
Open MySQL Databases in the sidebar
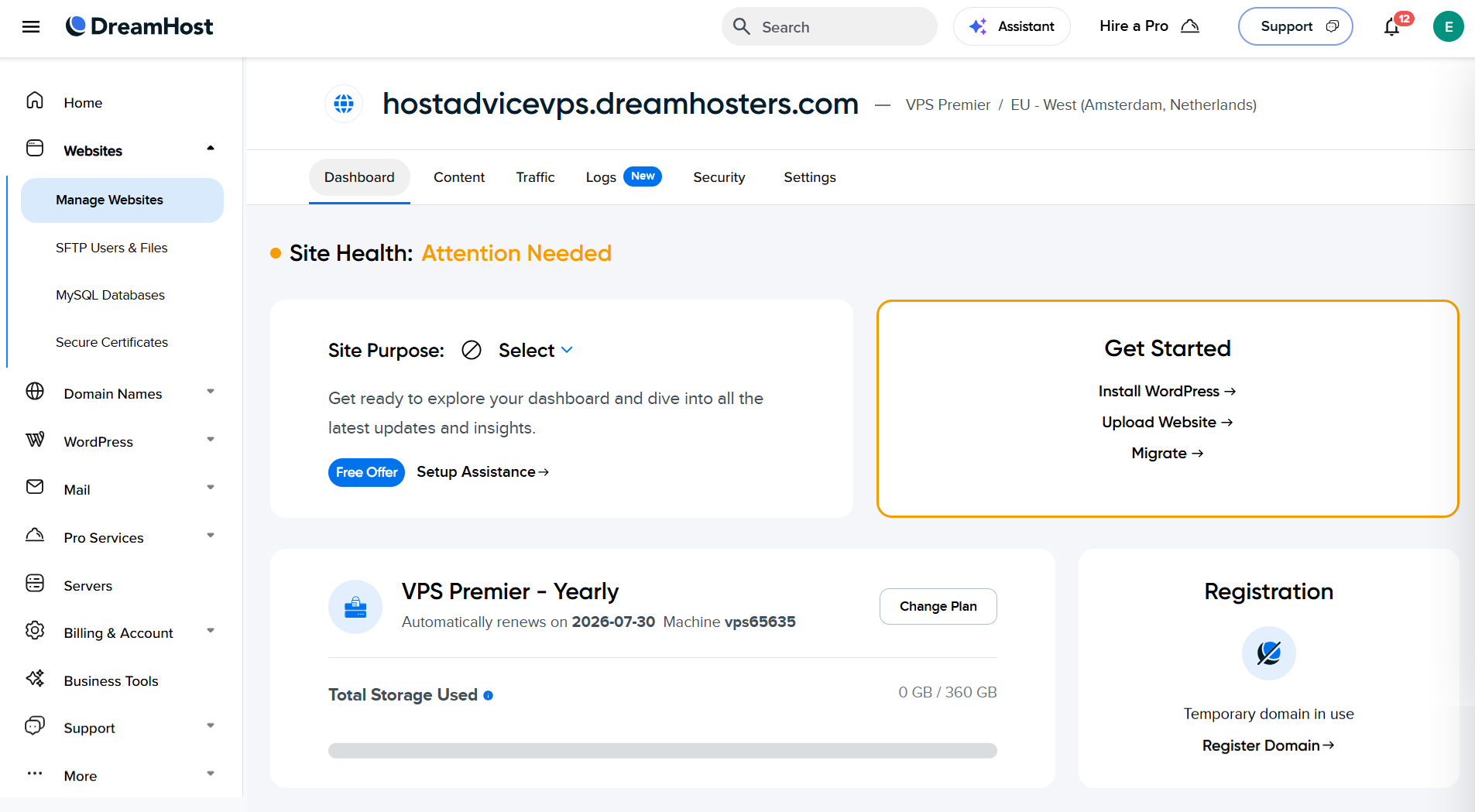pyautogui.click(x=110, y=295)
